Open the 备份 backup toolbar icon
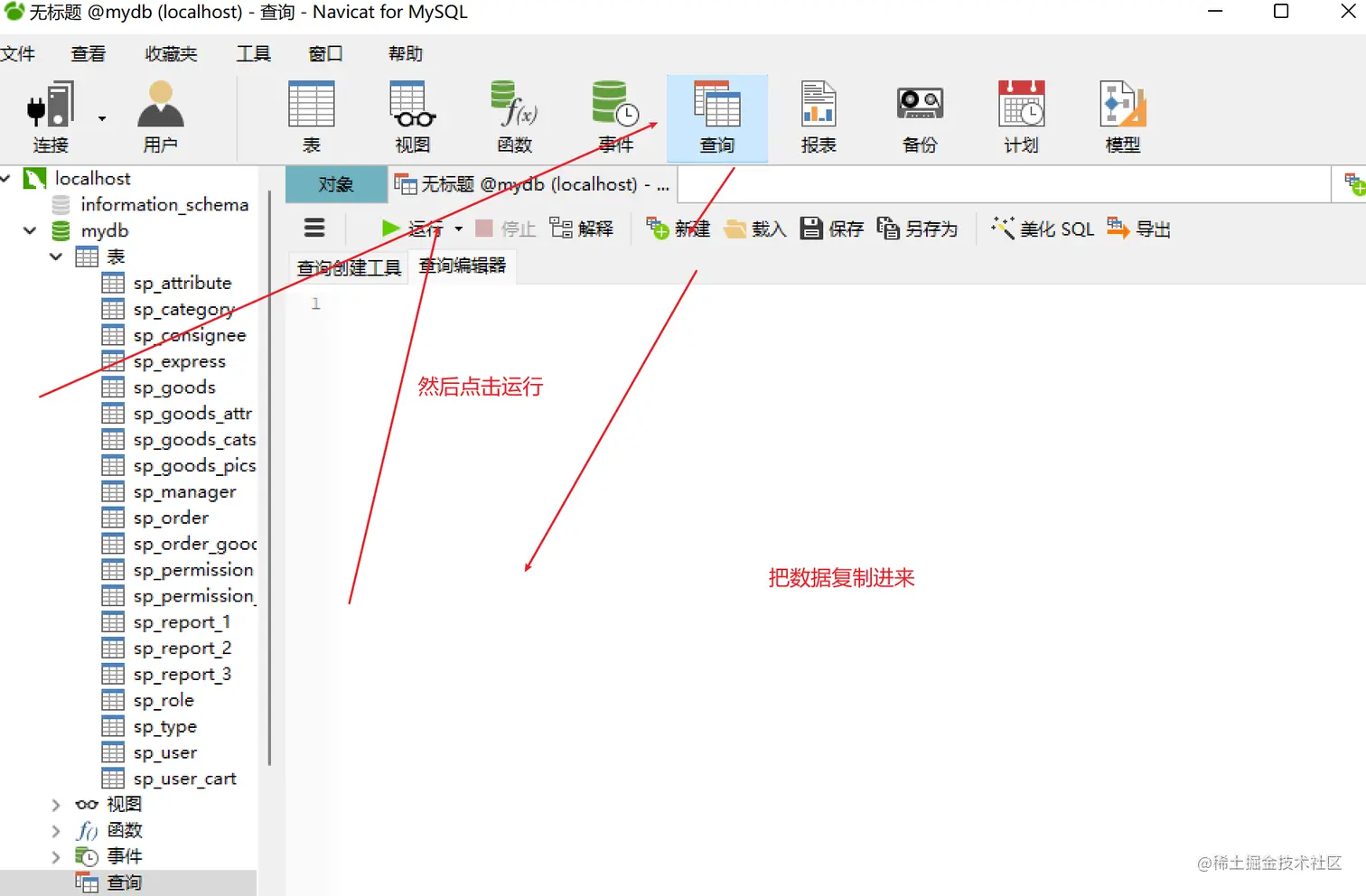The width and height of the screenshot is (1366, 896). coord(920,117)
